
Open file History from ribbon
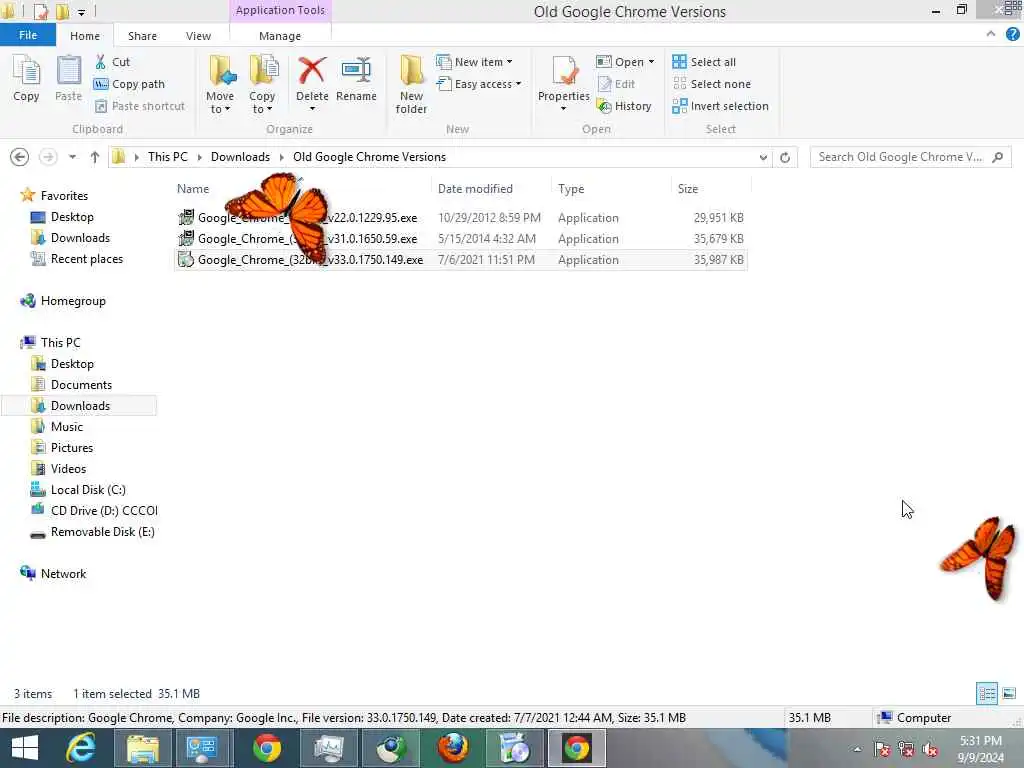(624, 106)
